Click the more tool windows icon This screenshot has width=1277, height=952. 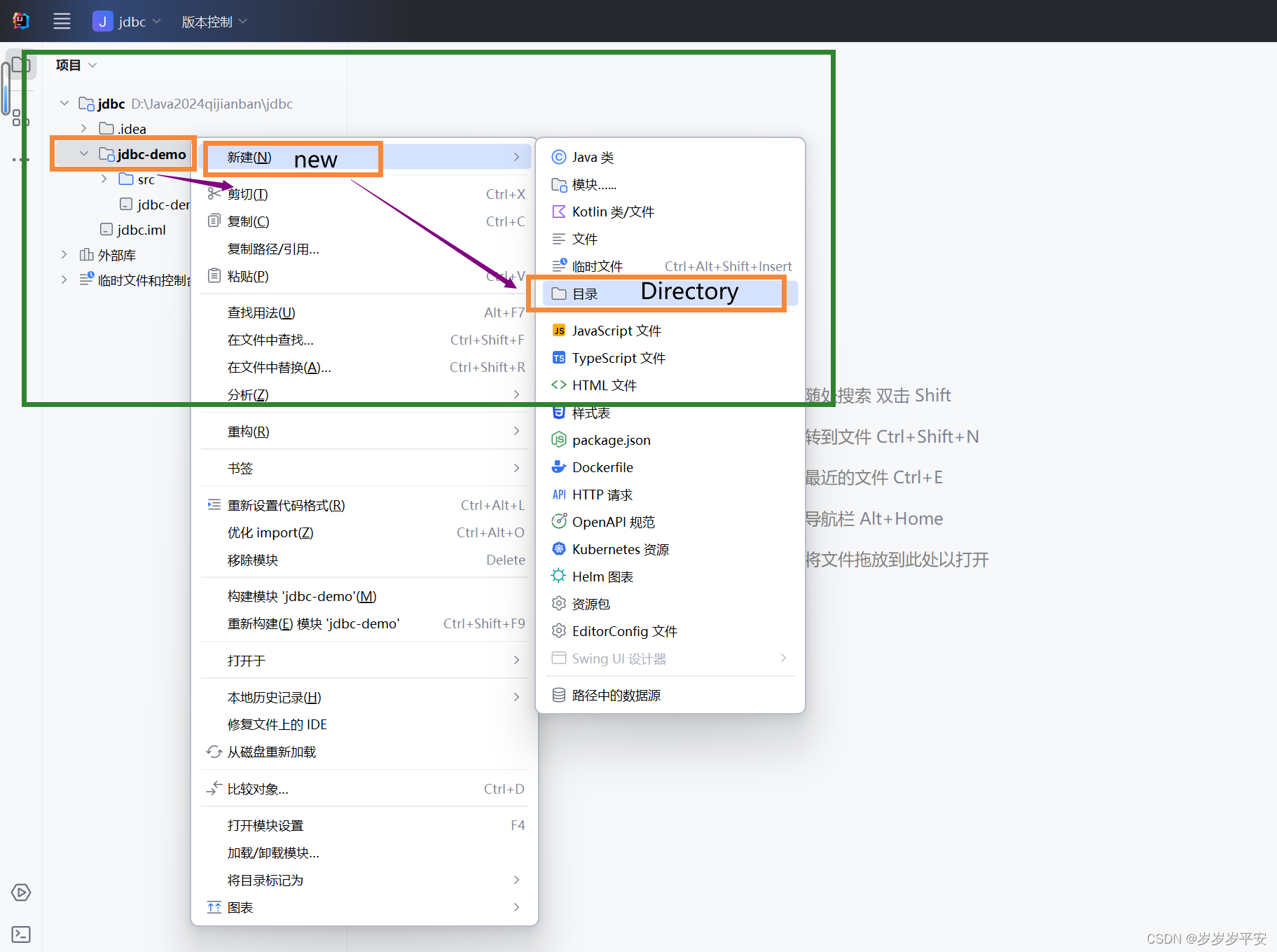point(20,159)
